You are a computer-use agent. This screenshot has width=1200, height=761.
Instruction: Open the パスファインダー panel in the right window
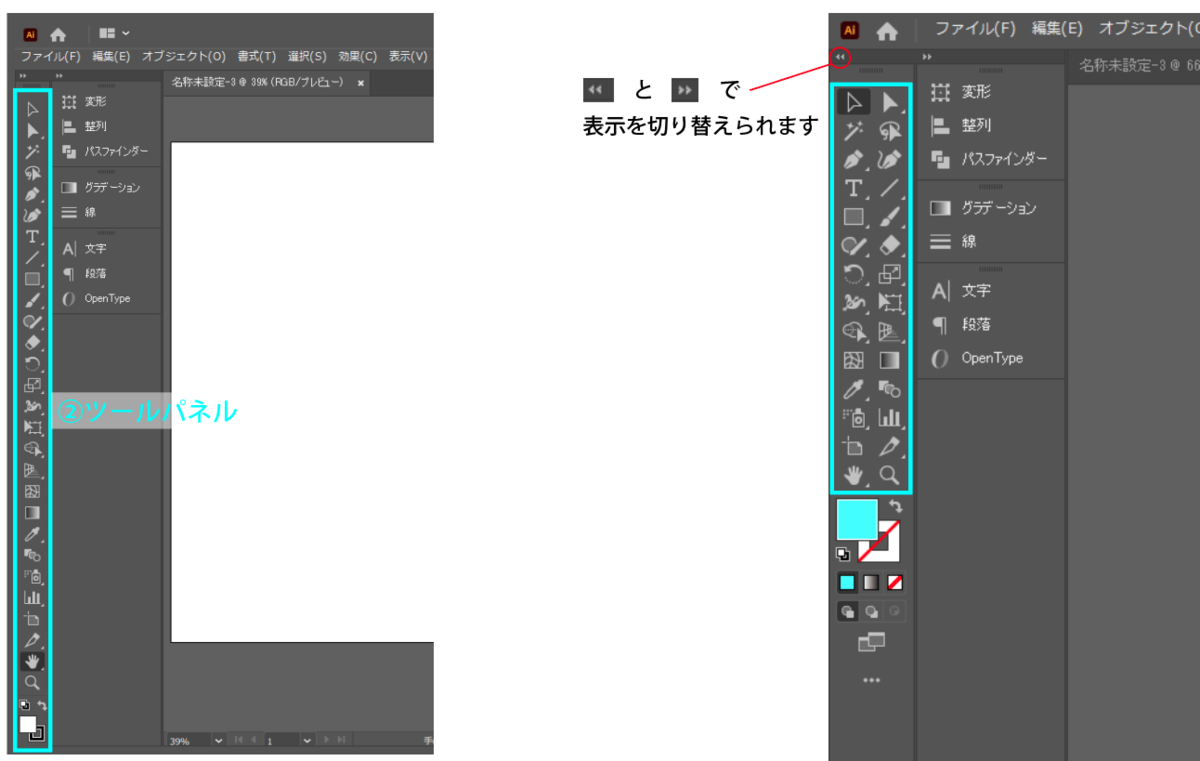pyautogui.click(x=990, y=159)
